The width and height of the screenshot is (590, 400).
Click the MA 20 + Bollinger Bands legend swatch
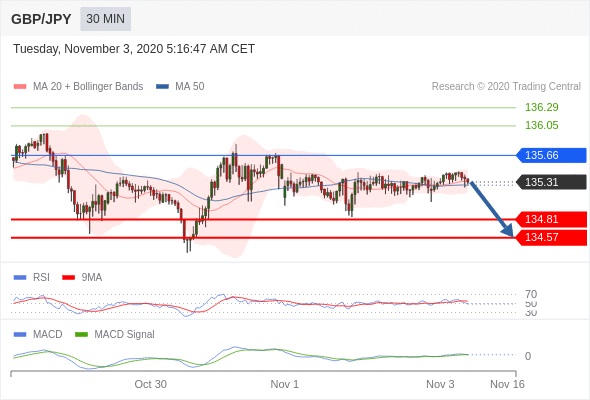[20, 87]
